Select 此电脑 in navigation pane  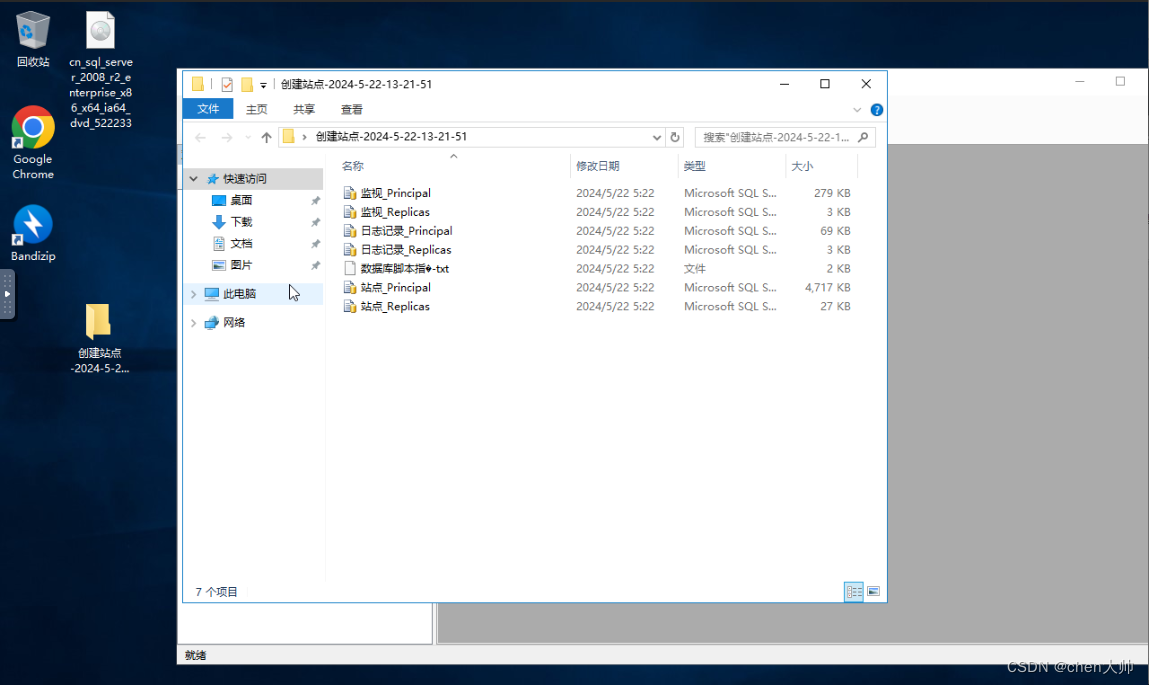(240, 294)
